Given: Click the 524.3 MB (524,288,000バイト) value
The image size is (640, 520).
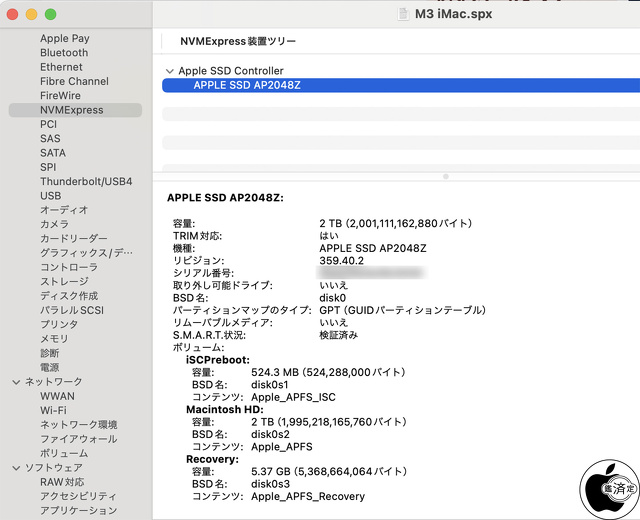Looking at the screenshot, I should click(328, 372).
